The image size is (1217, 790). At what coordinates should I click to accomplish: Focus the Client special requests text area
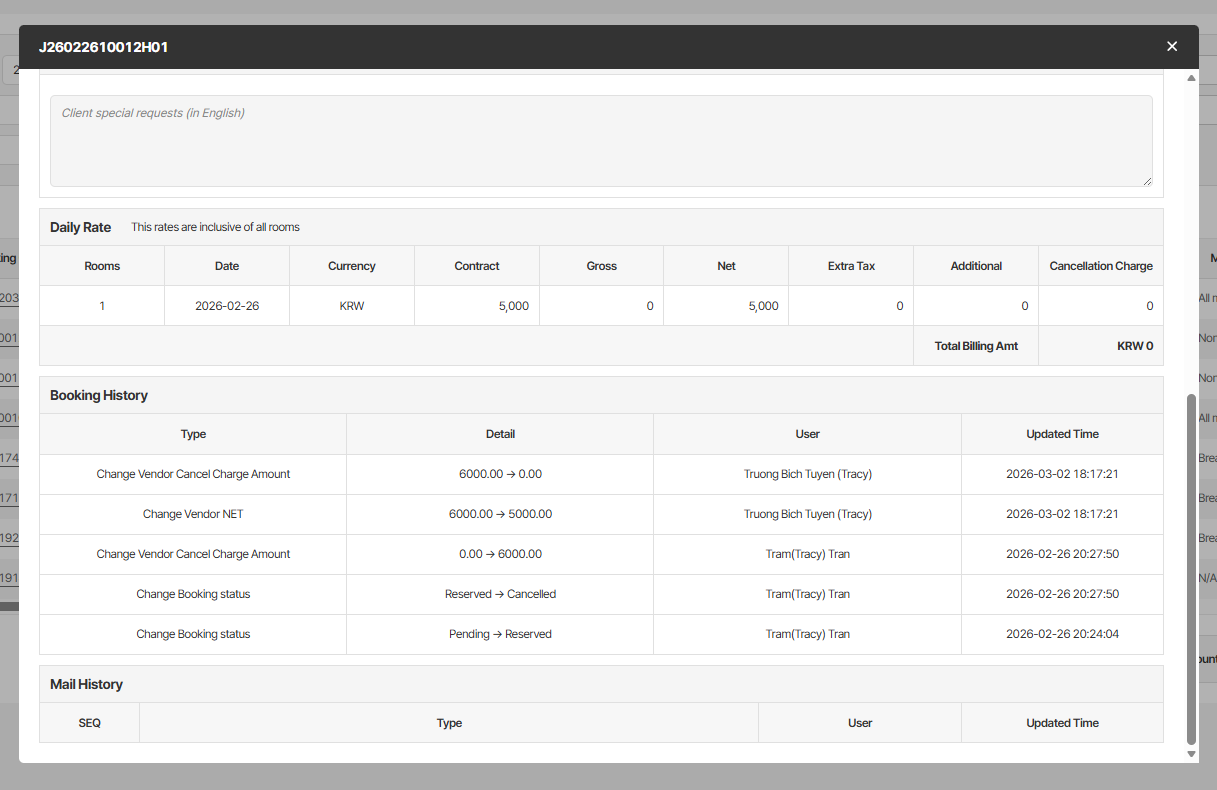coord(601,141)
